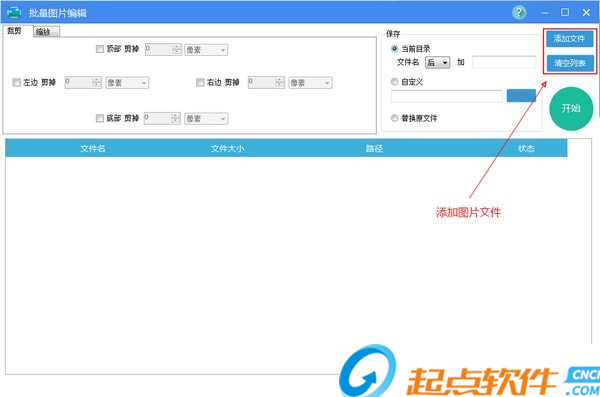Click the green 开始 button
This screenshot has width=600, height=397.
pyautogui.click(x=571, y=109)
